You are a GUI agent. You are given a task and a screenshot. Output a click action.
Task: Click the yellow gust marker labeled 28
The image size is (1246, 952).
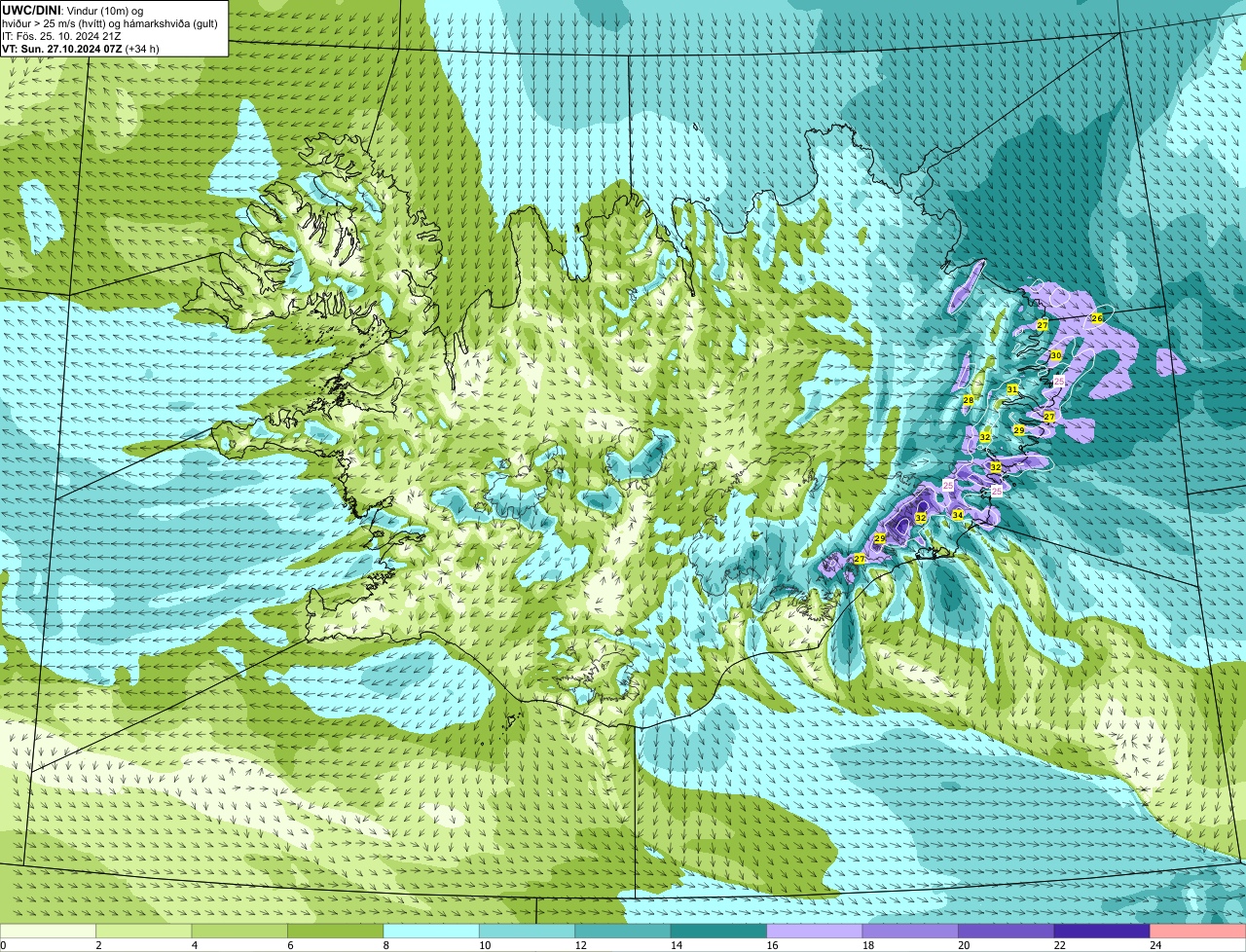coord(969,400)
